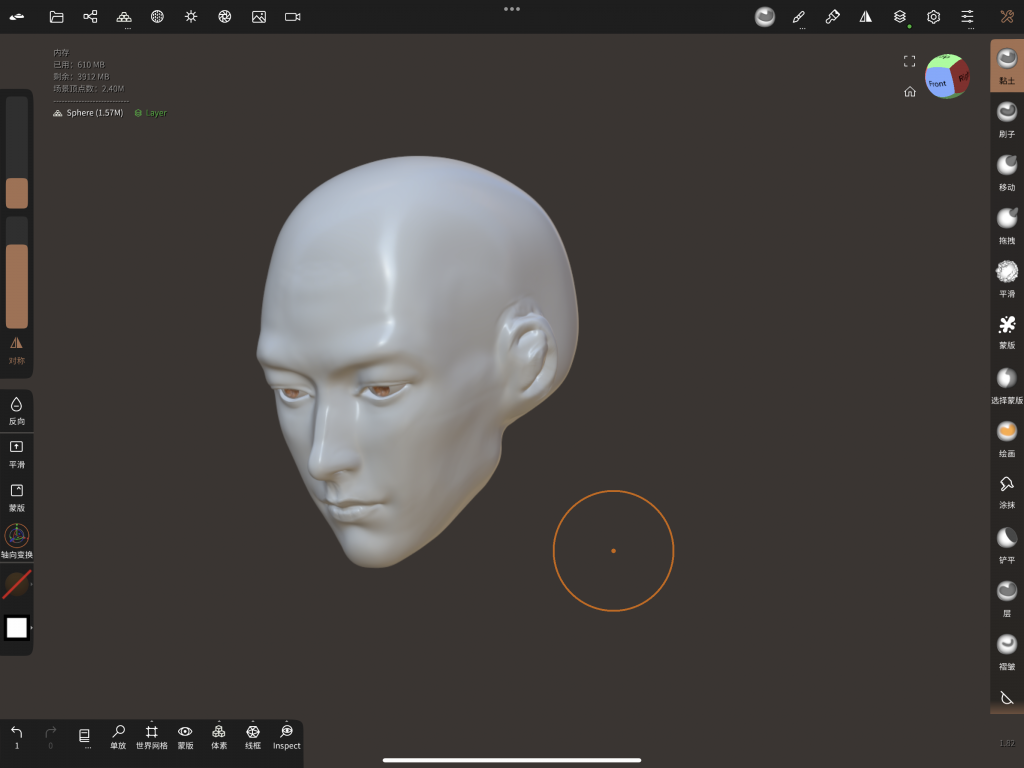Viewport: 1024px width, 768px height.
Task: Reset view with the home icon
Action: 910,92
